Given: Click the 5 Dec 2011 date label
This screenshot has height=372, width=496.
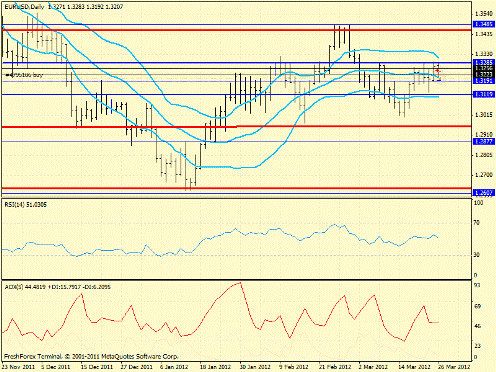Looking at the screenshot, I should (x=56, y=367).
